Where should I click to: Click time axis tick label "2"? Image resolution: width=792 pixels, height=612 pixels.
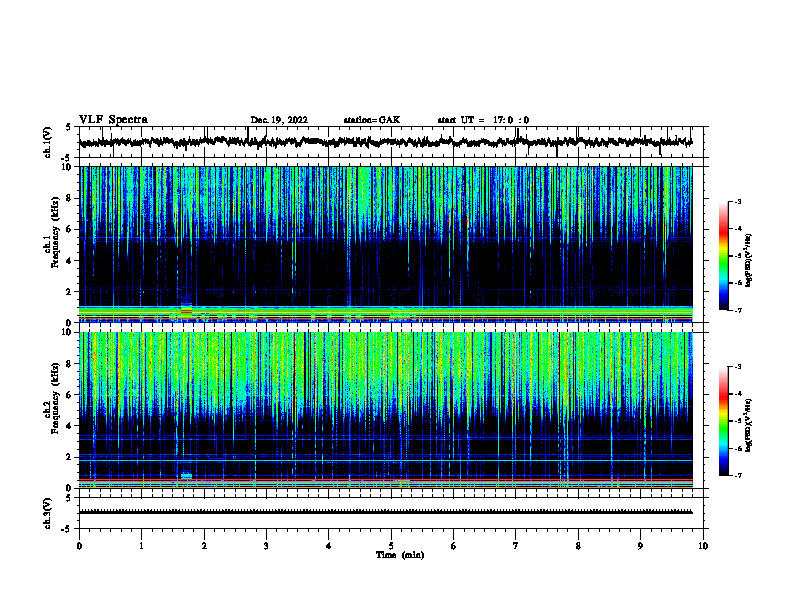(x=204, y=546)
